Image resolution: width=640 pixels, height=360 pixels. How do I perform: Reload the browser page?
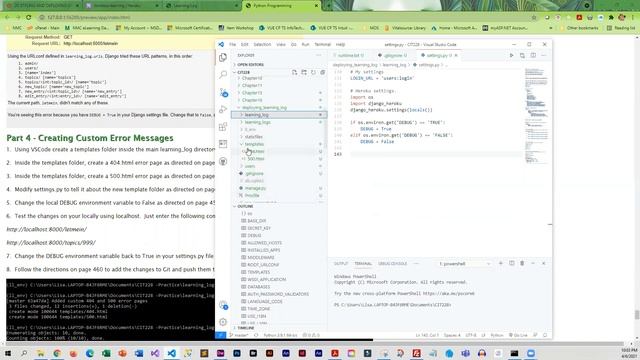29,18
